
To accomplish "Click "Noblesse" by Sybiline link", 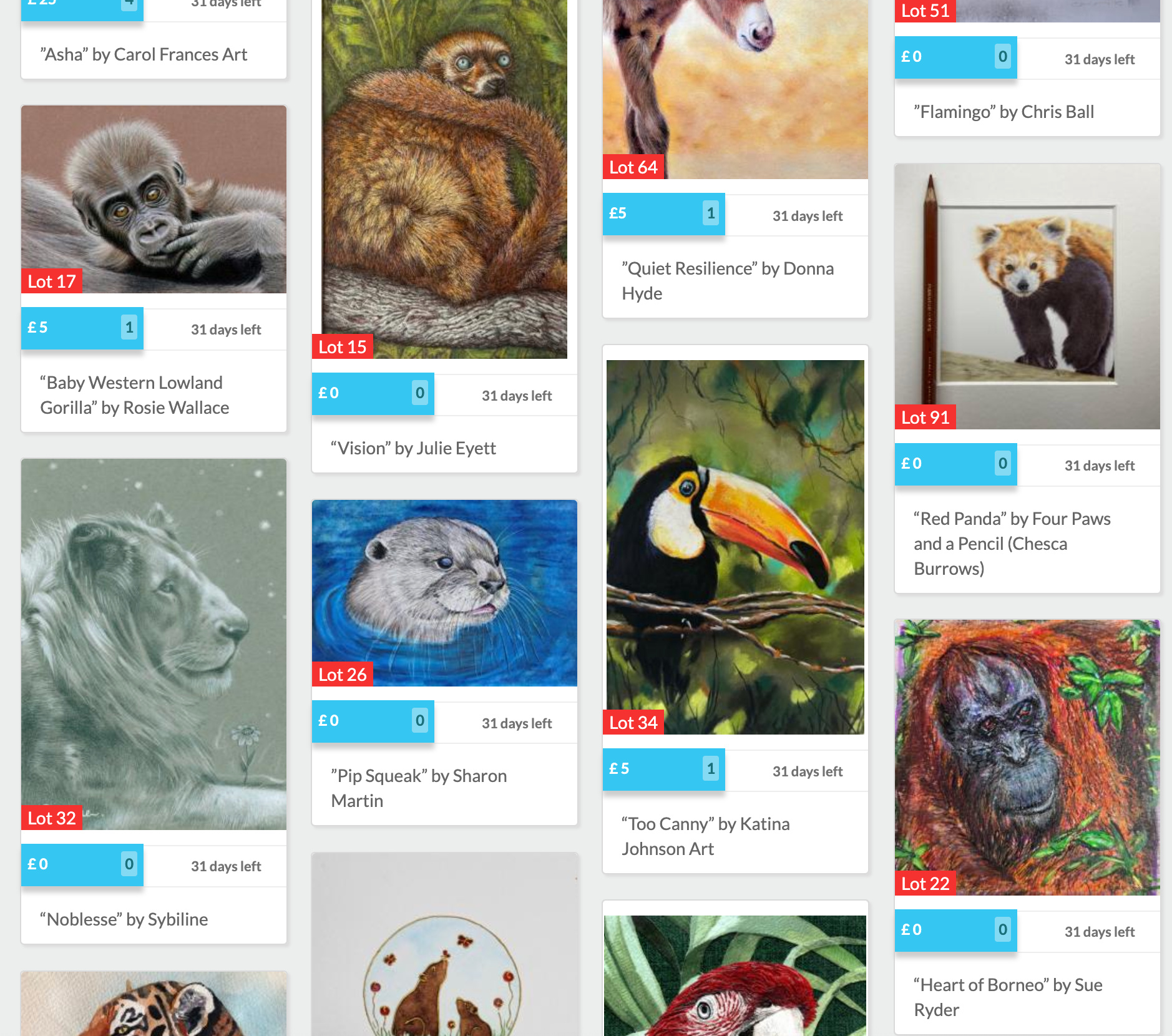I will (x=124, y=919).
